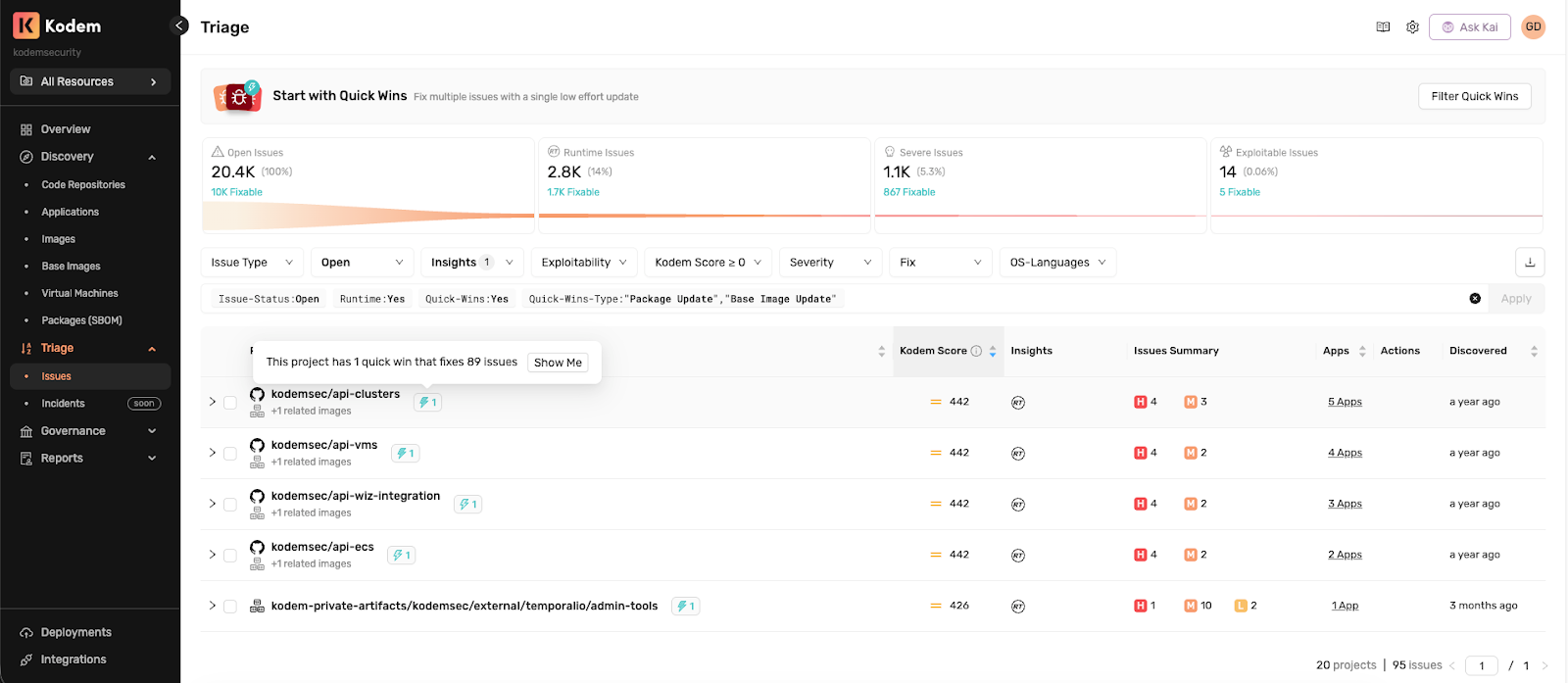This screenshot has width=1568, height=683.
Task: Download issues with the export icon
Action: point(1530,263)
